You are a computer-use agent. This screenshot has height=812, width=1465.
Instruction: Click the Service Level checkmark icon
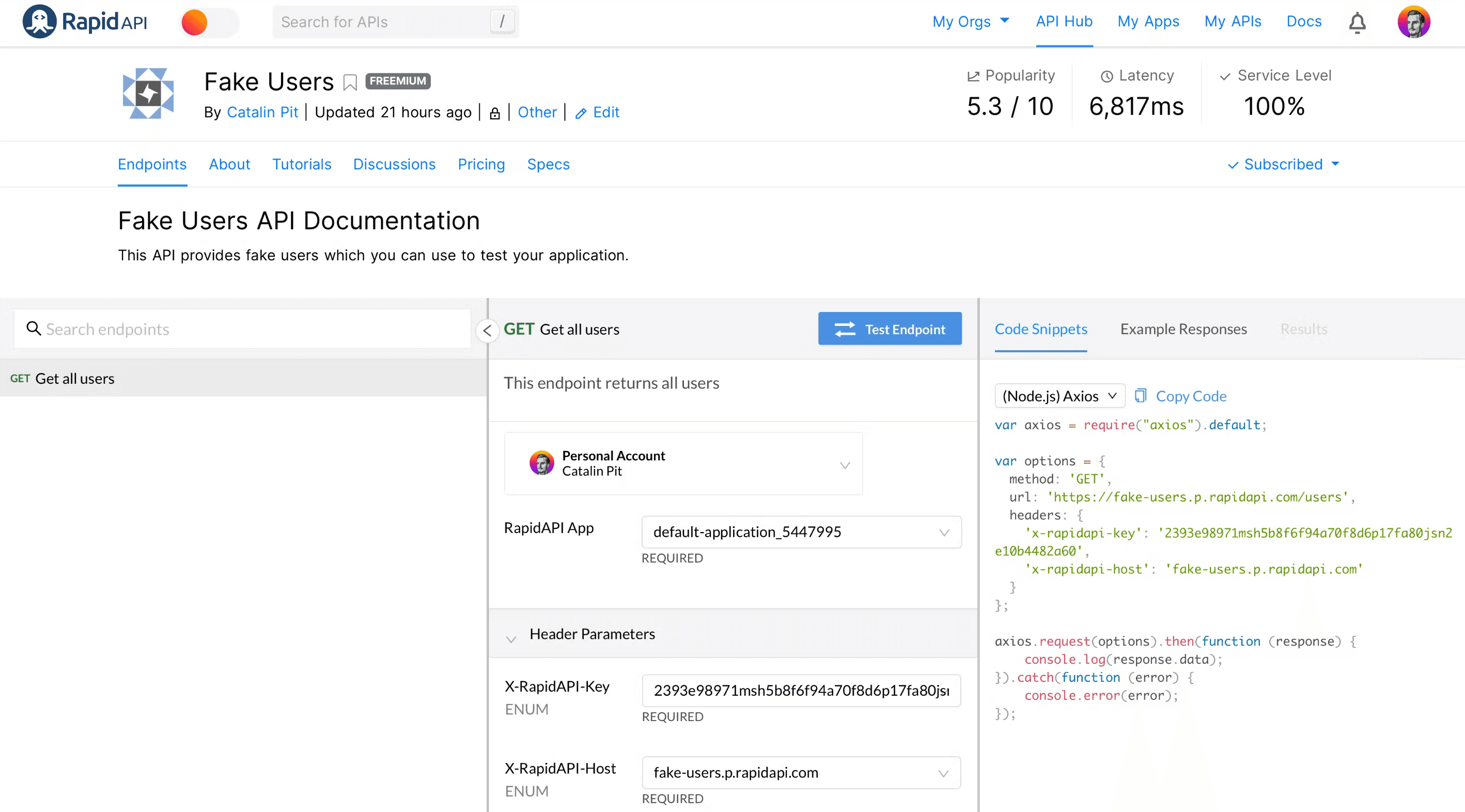(x=1225, y=76)
